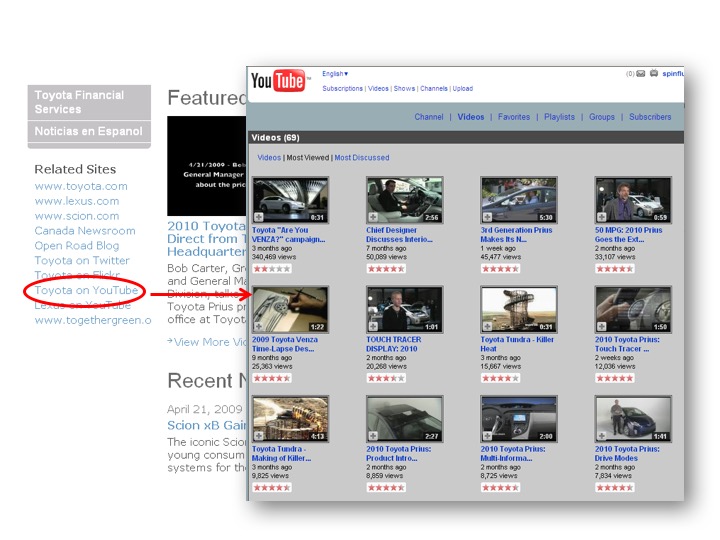Add 3rd Generation Prius video to queue
The width and height of the screenshot is (720, 540).
click(x=487, y=216)
